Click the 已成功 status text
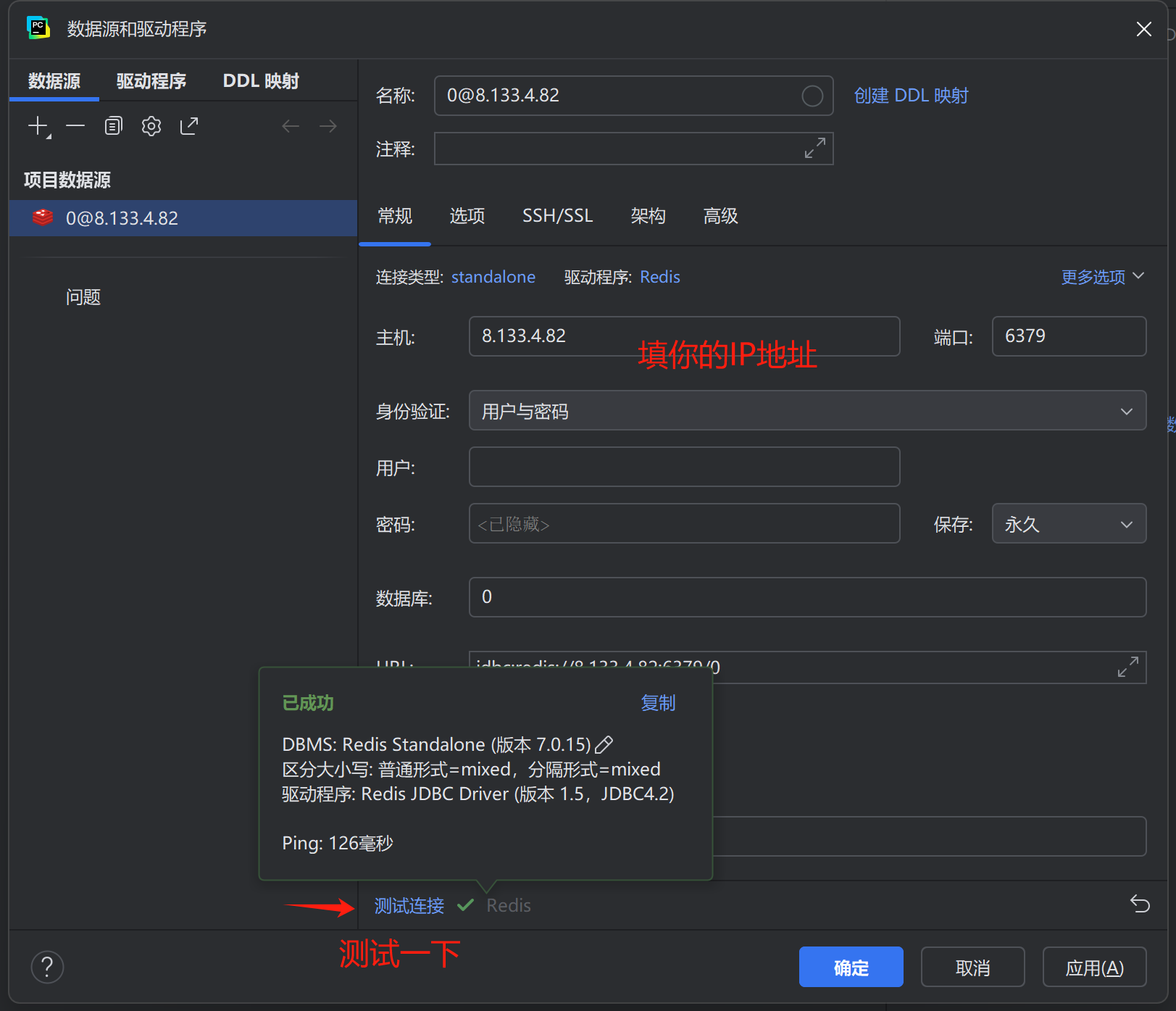Image resolution: width=1176 pixels, height=1011 pixels. click(308, 703)
